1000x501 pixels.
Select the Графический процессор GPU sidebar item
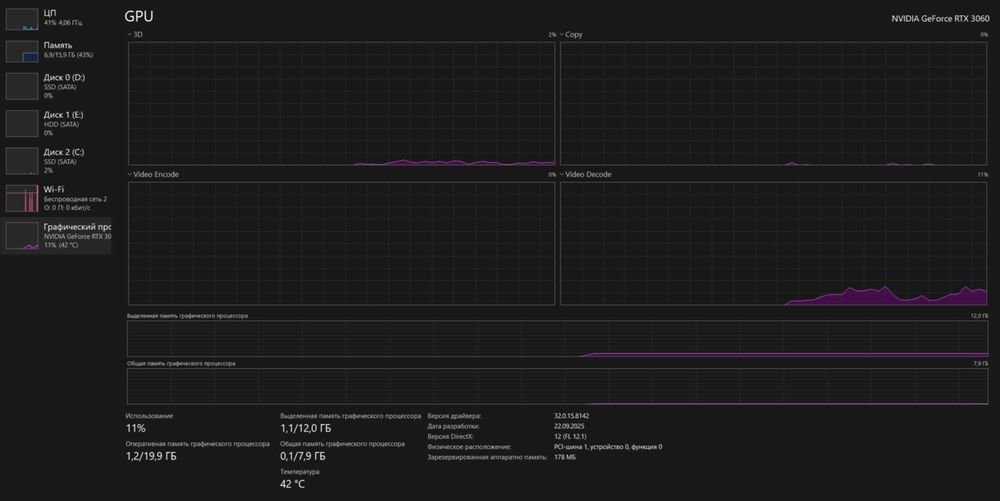[x=56, y=236]
